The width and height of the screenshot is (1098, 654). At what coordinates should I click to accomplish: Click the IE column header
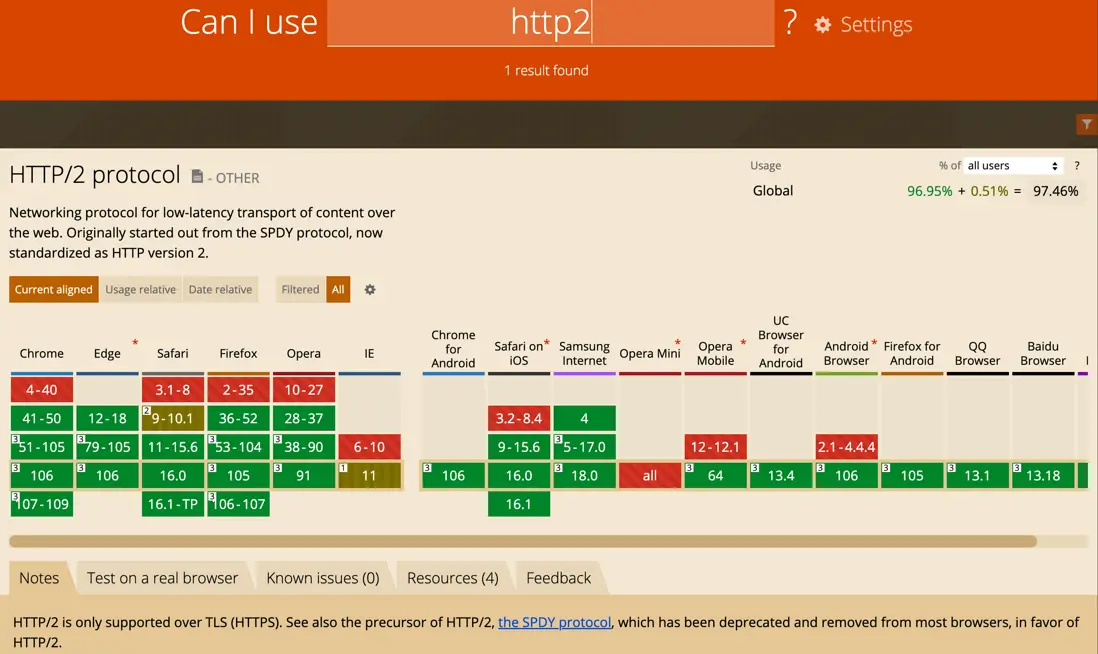pyautogui.click(x=369, y=354)
